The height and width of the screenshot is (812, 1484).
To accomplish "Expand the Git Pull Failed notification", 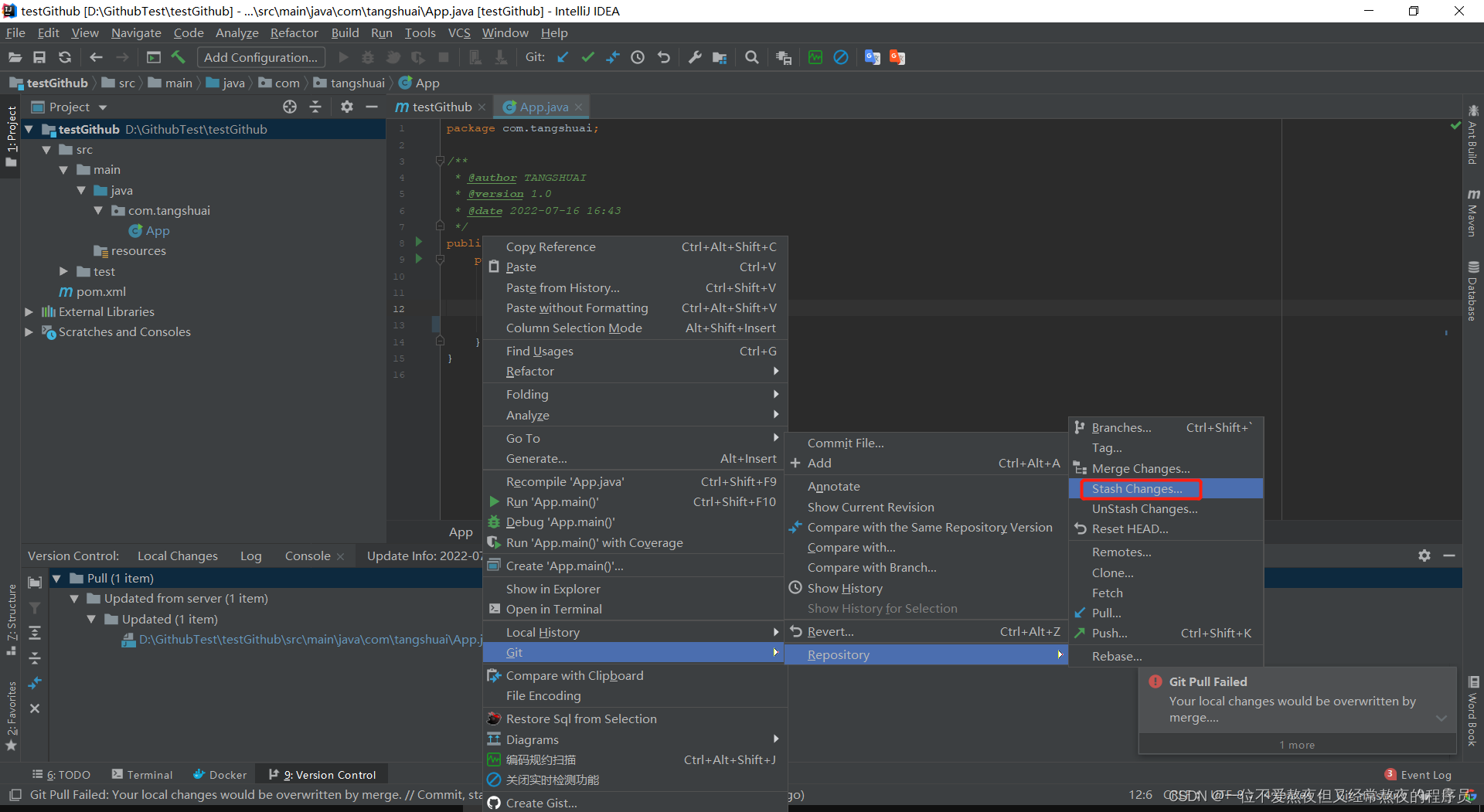I will coord(1441,718).
